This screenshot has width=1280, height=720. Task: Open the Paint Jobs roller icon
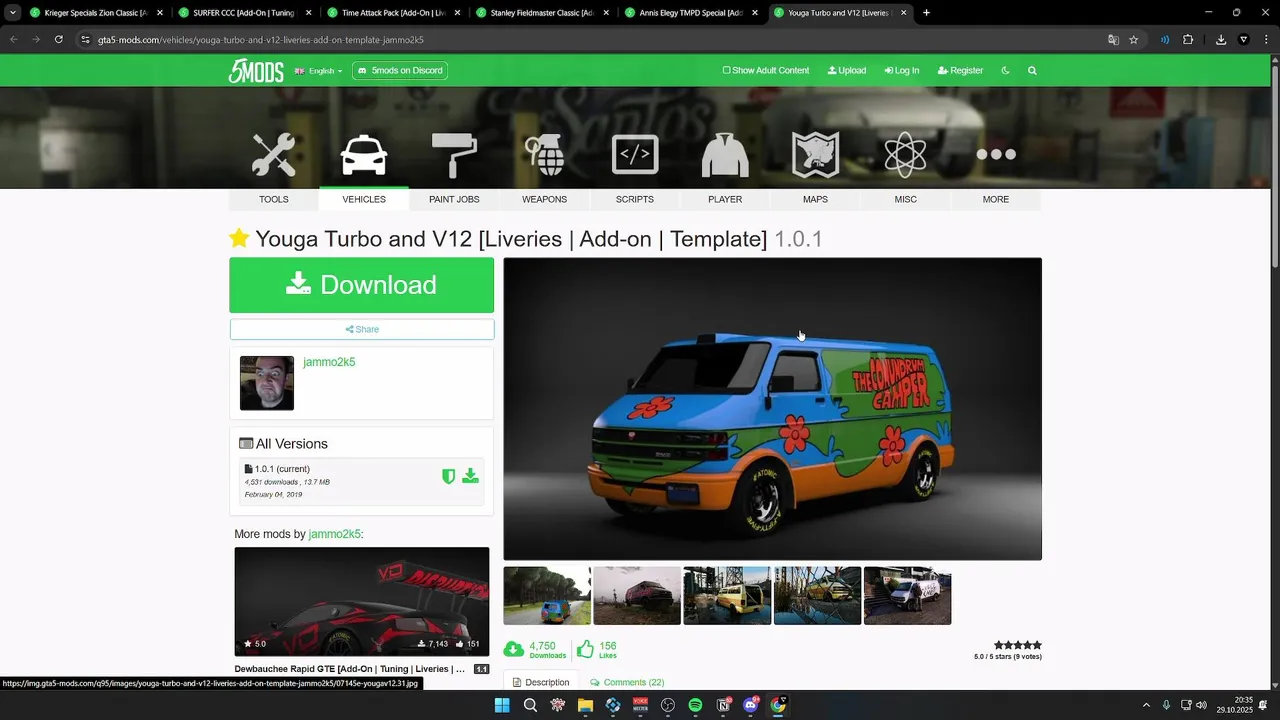(x=454, y=155)
